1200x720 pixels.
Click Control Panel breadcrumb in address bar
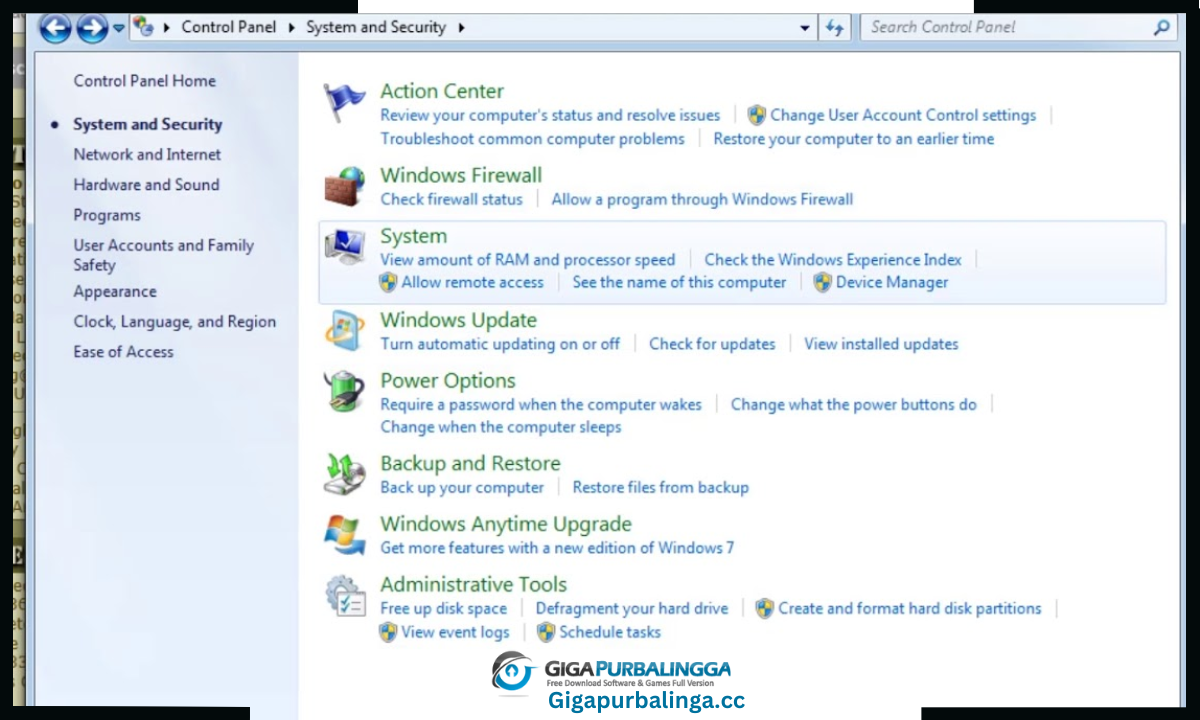(229, 27)
